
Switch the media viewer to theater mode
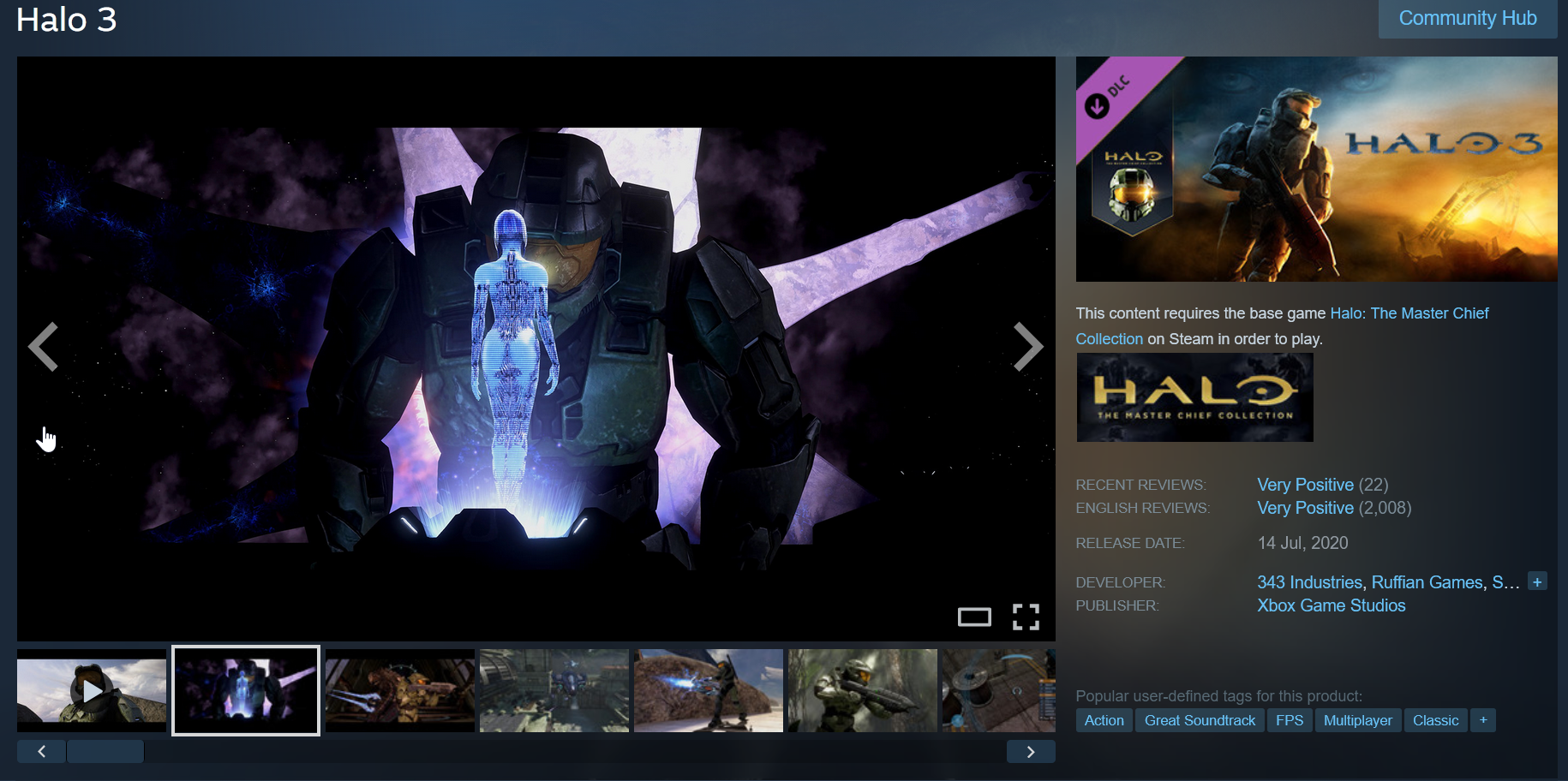pyautogui.click(x=974, y=617)
